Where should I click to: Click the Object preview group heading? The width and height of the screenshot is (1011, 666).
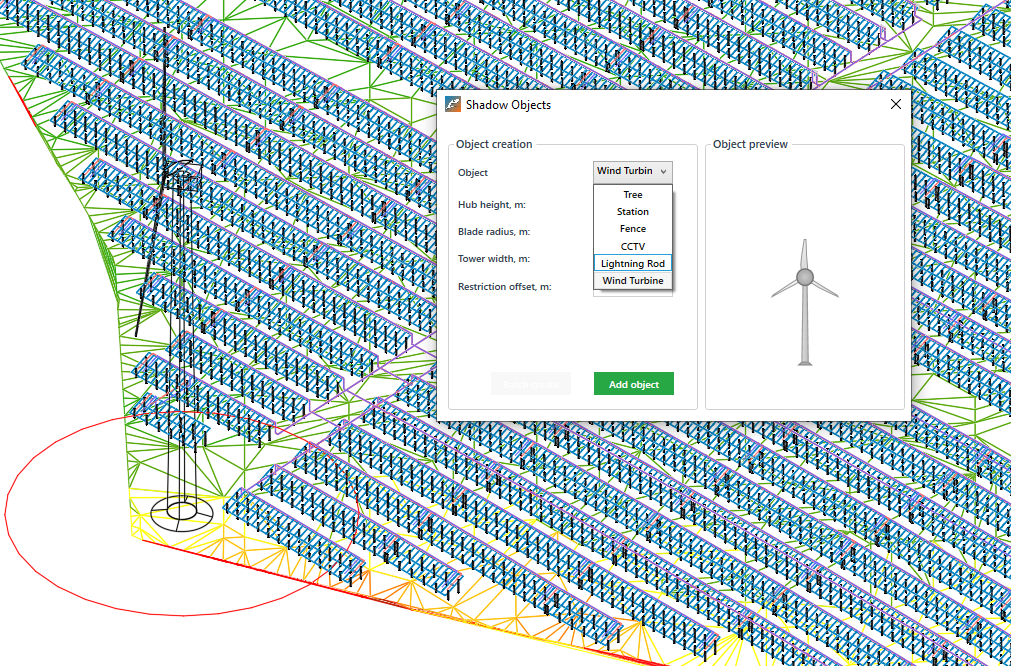pyautogui.click(x=751, y=144)
